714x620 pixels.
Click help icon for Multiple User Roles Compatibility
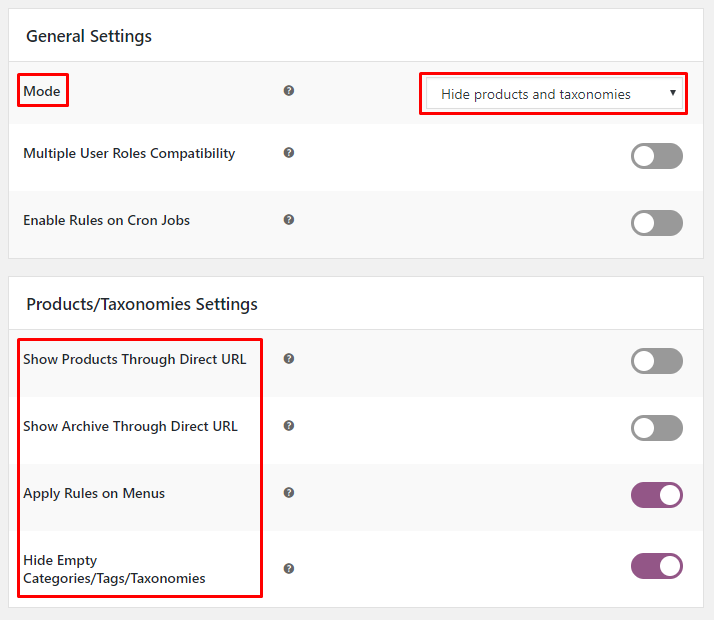pyautogui.click(x=289, y=154)
